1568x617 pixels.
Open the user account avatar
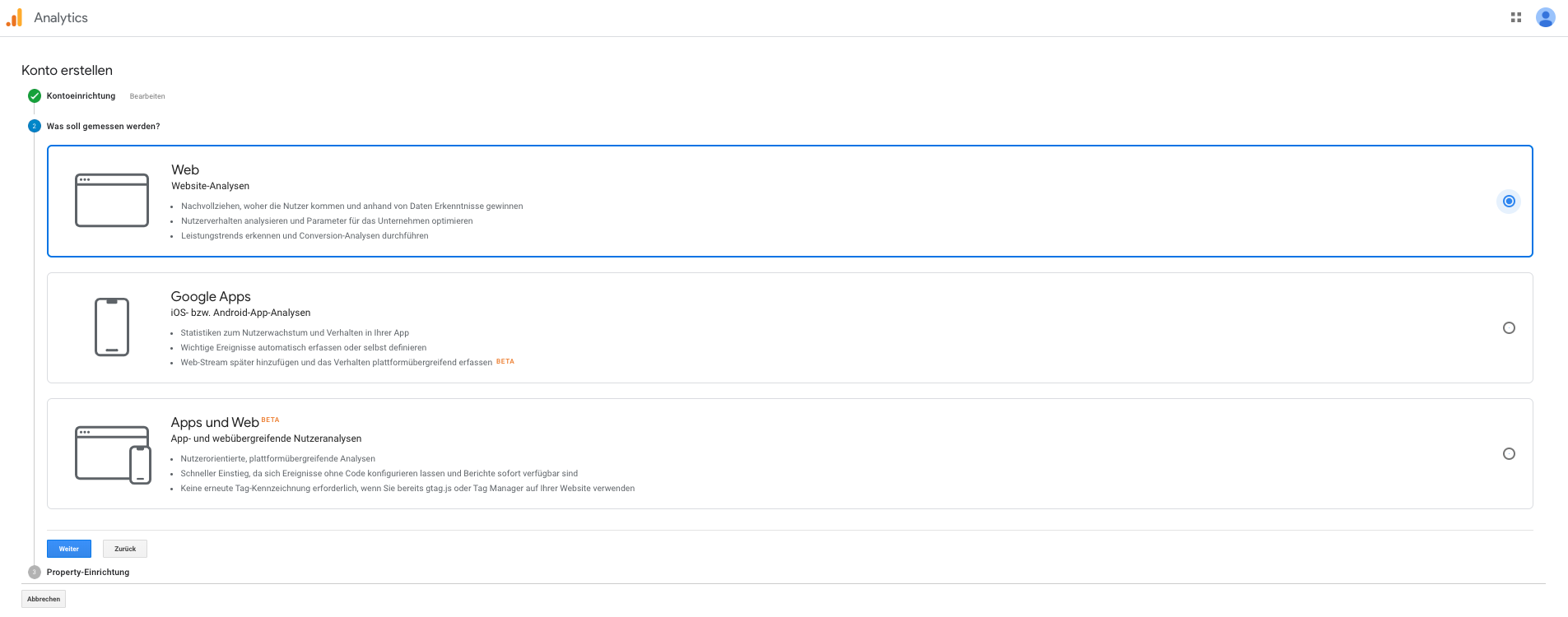[x=1545, y=17]
